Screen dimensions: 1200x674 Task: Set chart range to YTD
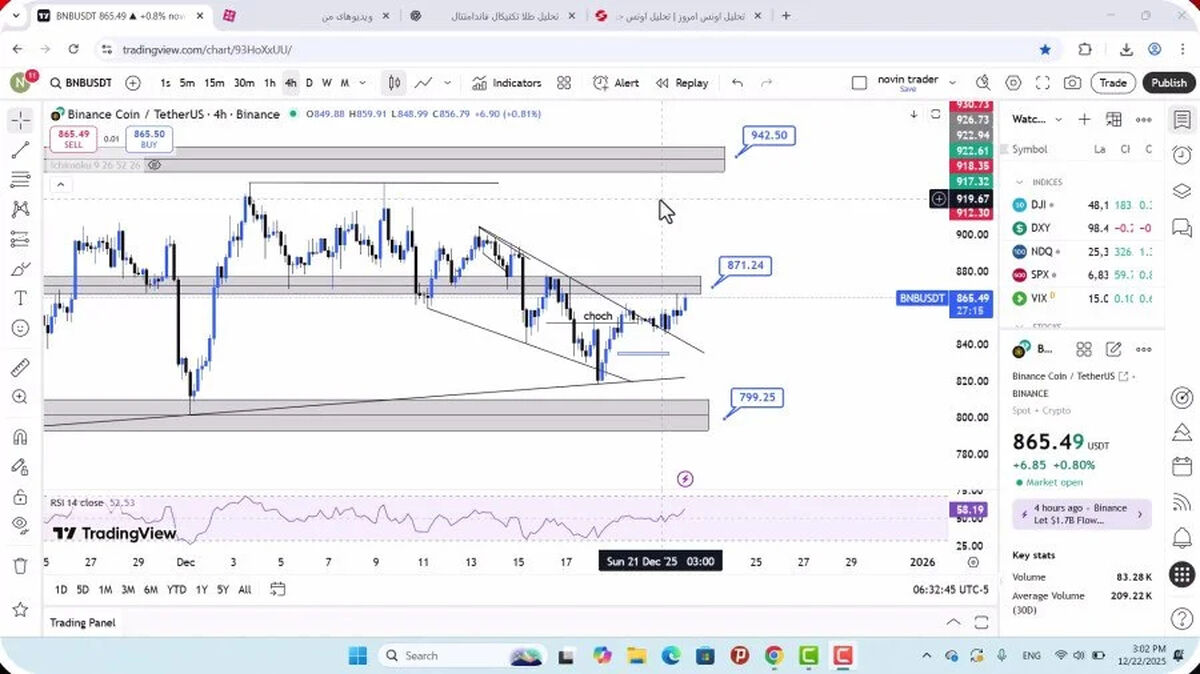[x=177, y=590]
